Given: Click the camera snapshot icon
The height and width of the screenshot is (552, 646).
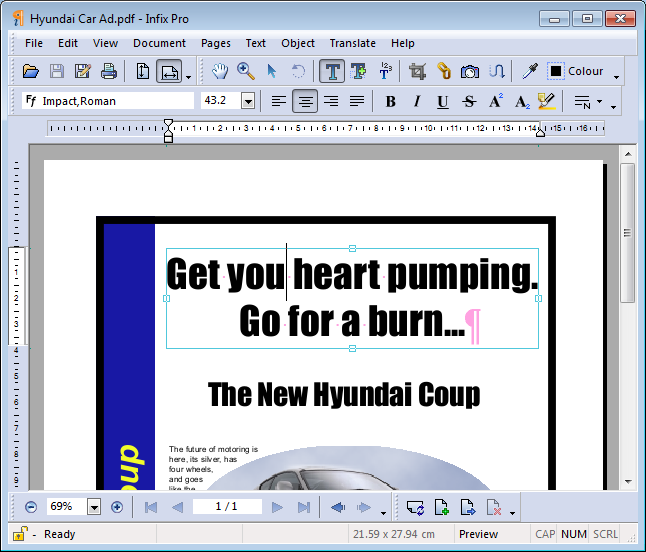Looking at the screenshot, I should pos(469,71).
